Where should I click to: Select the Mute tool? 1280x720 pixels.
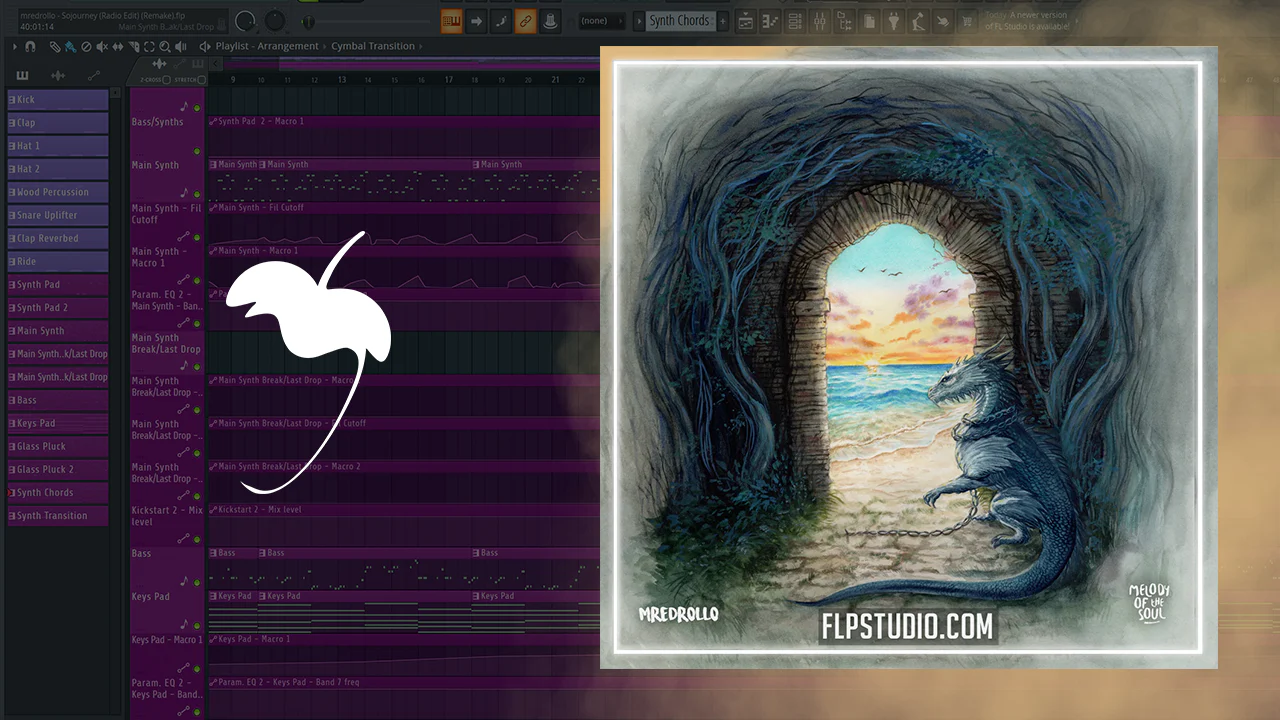102,46
